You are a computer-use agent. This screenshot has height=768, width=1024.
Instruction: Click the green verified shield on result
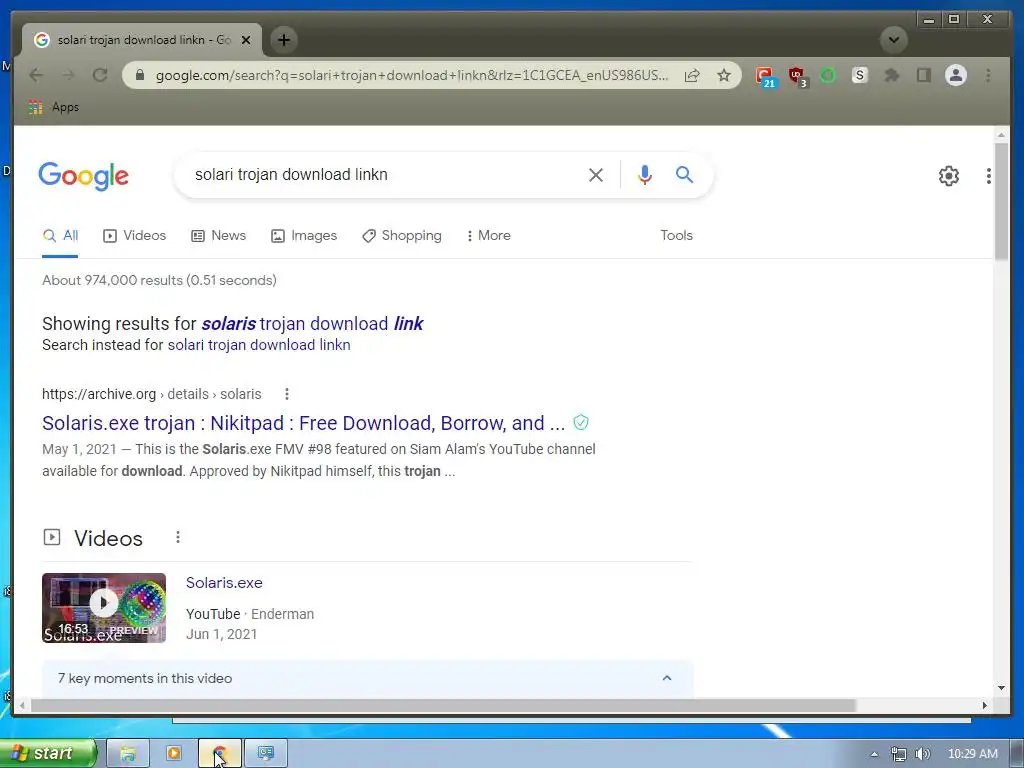coord(581,423)
